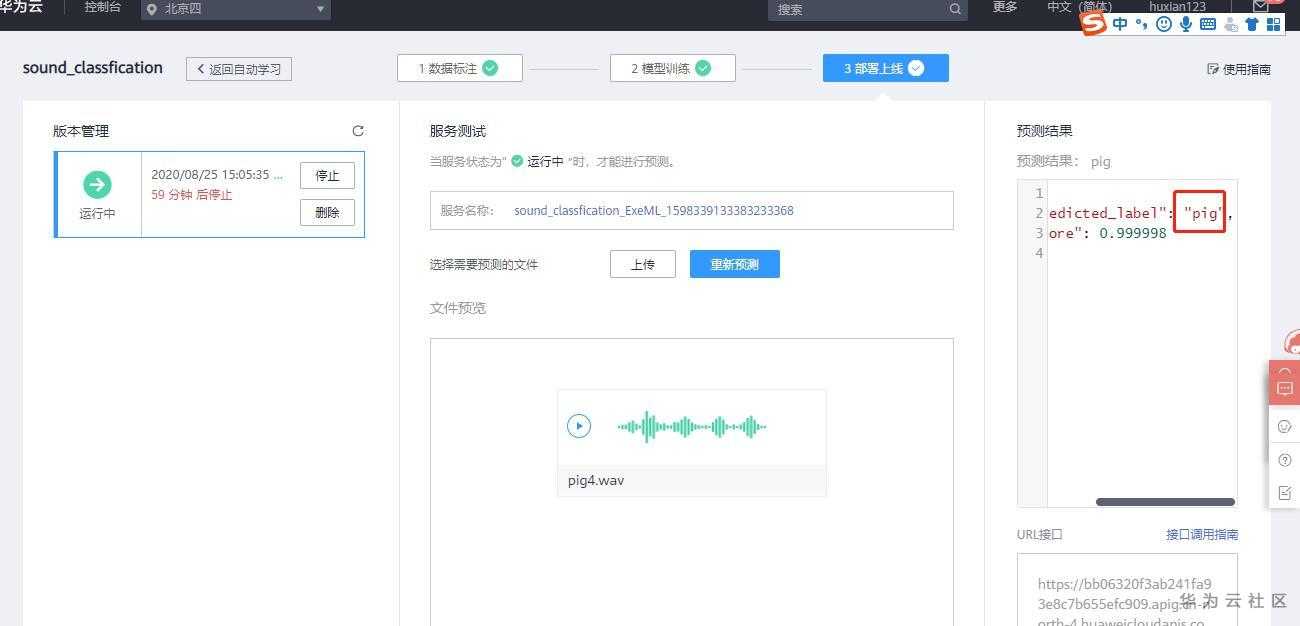Image resolution: width=1300 pixels, height=626 pixels.
Task: Click the service name sound_classfication_ExeML link
Action: [x=654, y=211]
